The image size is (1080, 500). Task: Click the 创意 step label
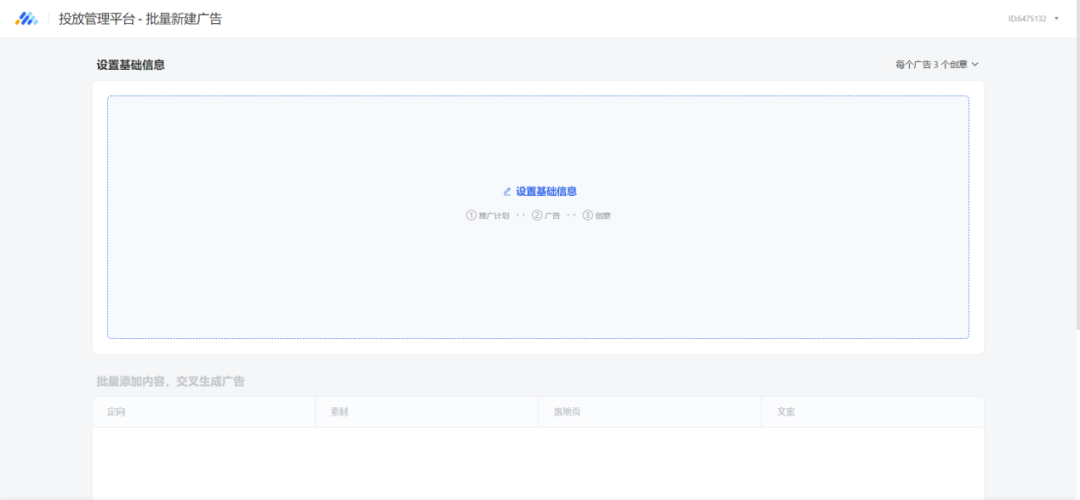pos(603,216)
